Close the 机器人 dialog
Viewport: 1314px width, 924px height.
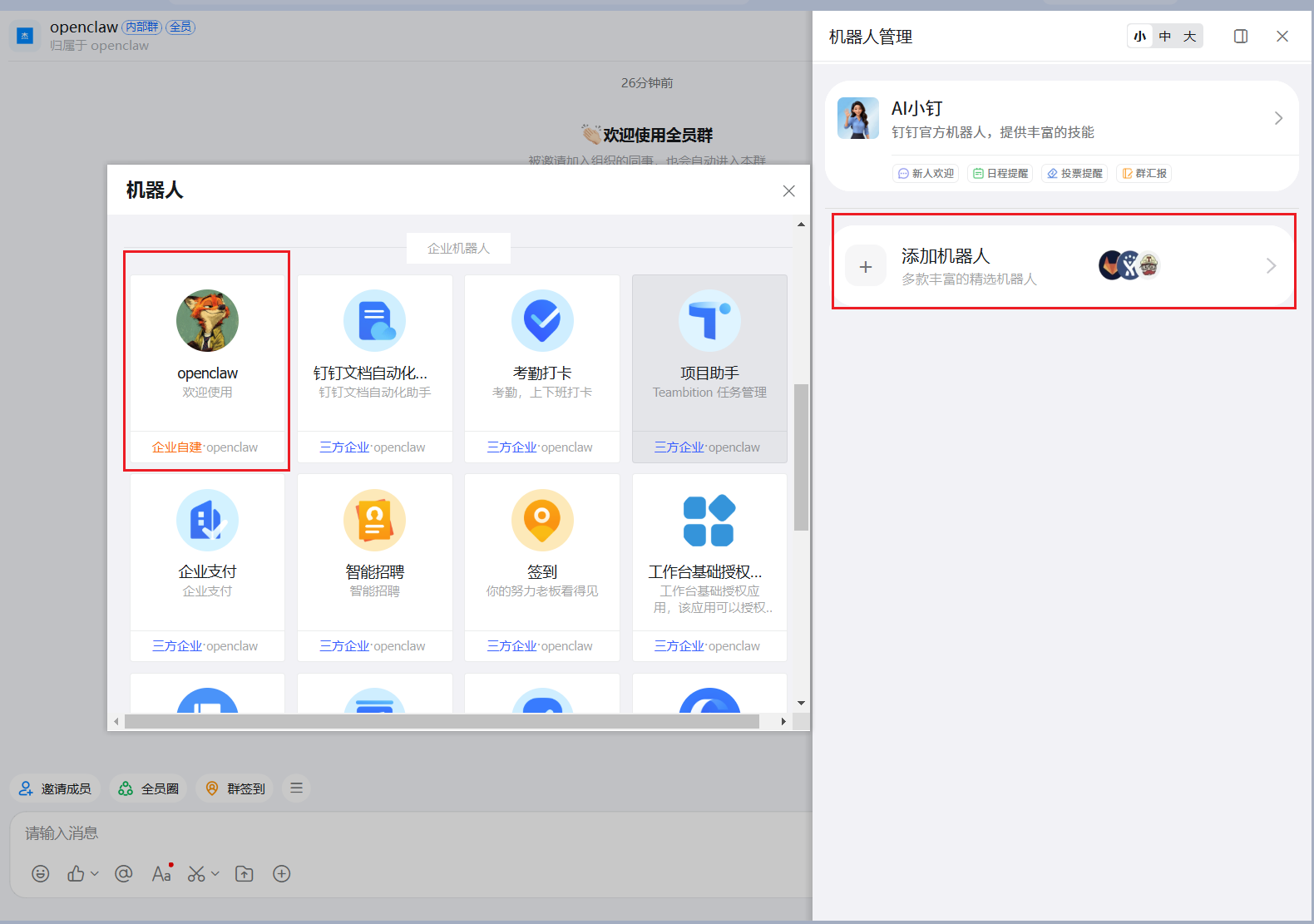click(x=789, y=191)
